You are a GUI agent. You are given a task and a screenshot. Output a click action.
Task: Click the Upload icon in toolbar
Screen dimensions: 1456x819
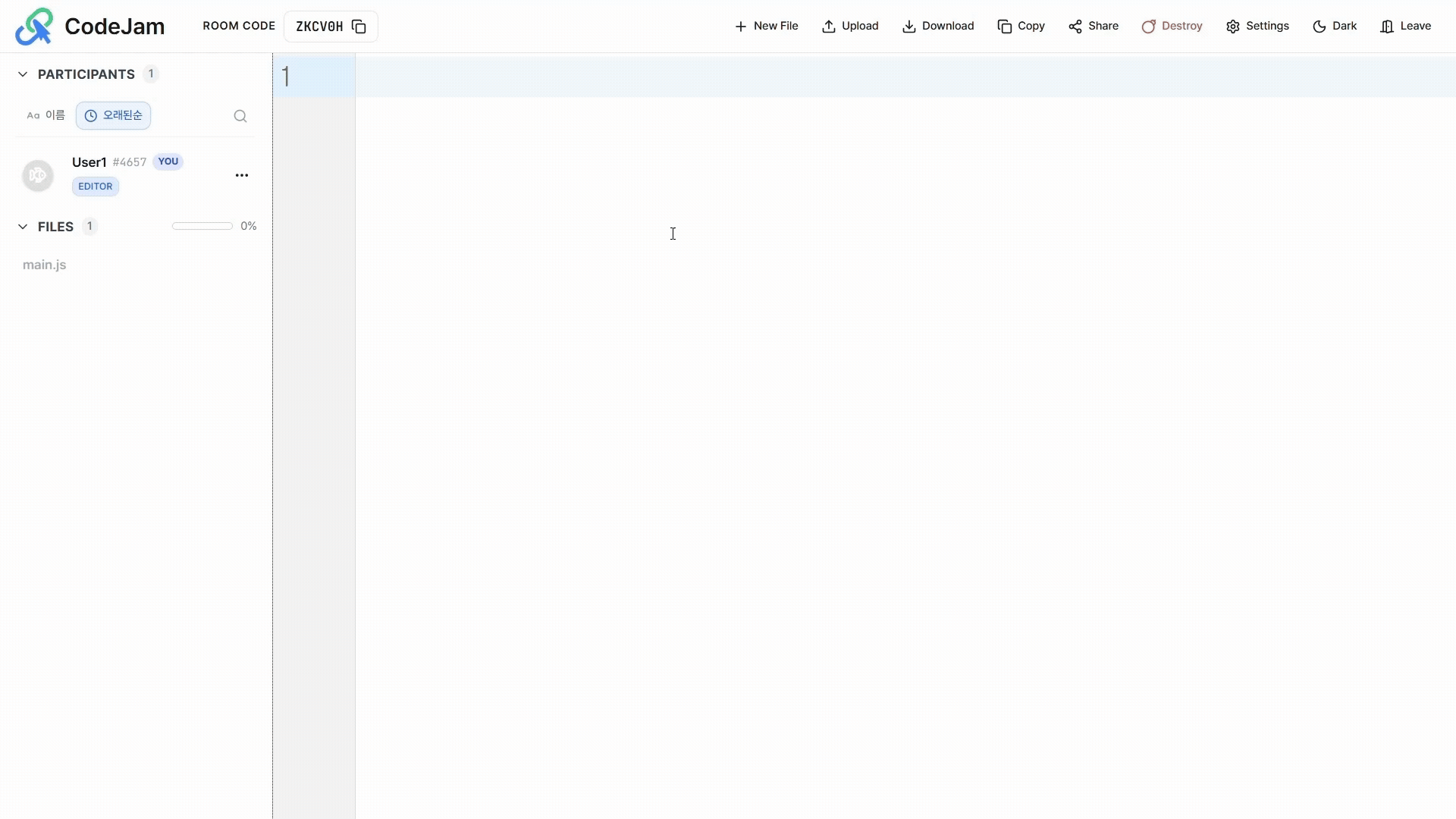click(x=829, y=27)
